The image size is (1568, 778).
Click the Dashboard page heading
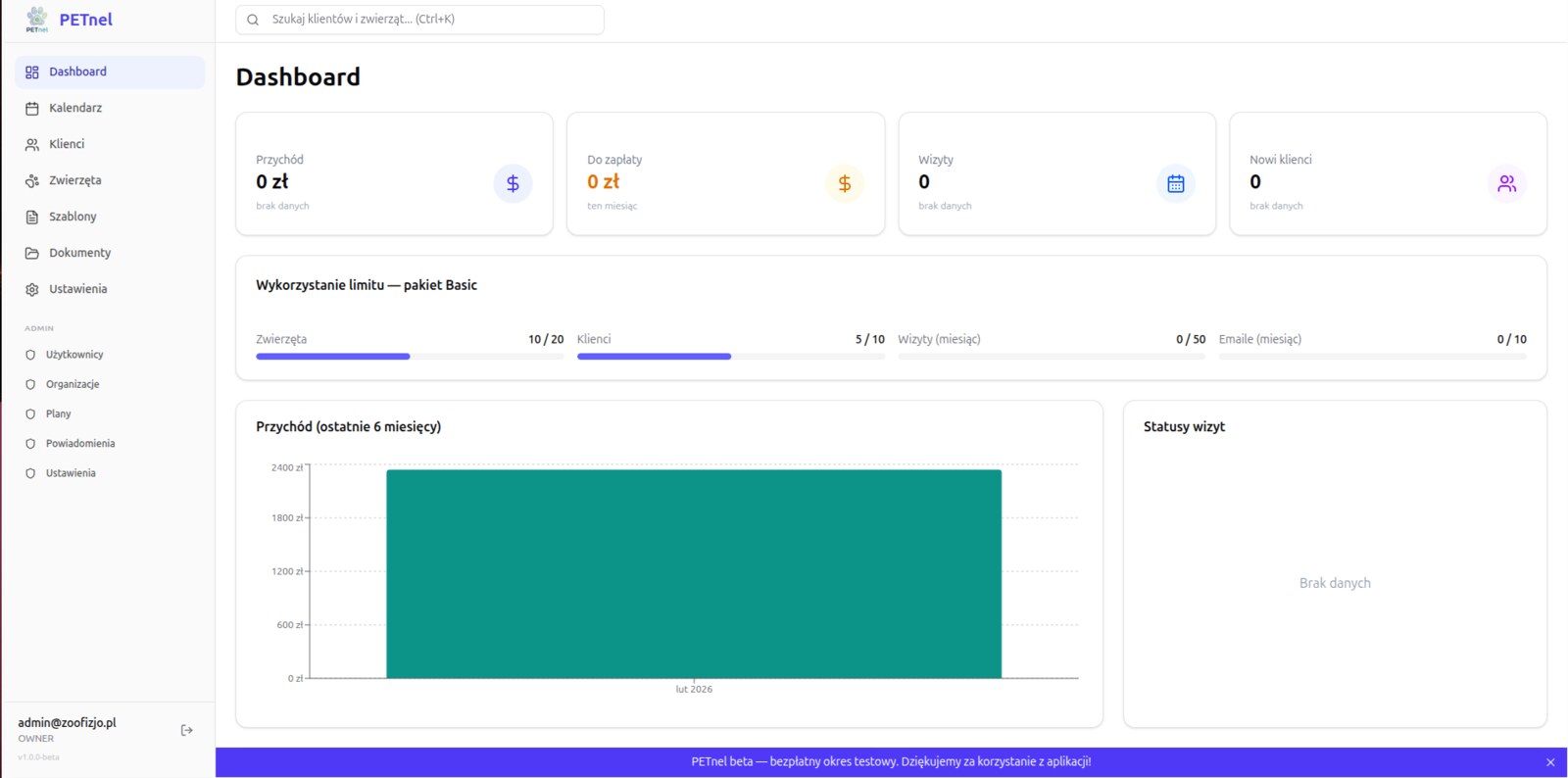[x=298, y=77]
